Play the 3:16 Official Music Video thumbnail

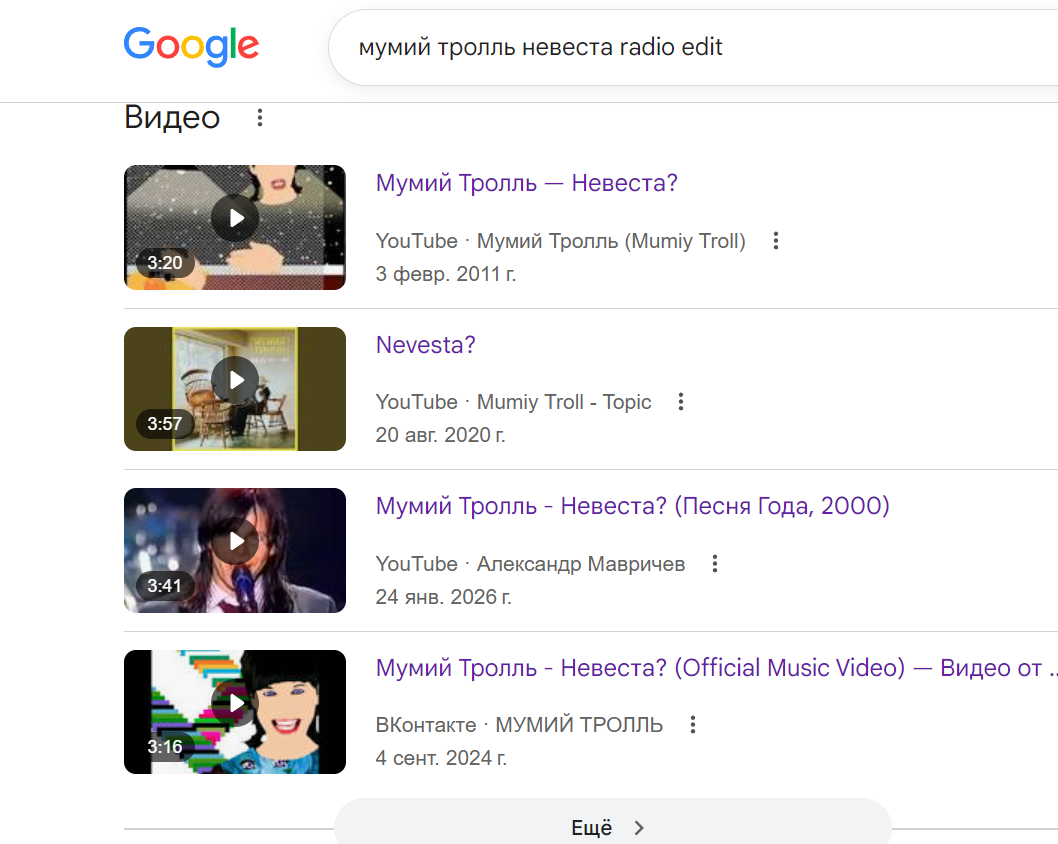point(235,712)
